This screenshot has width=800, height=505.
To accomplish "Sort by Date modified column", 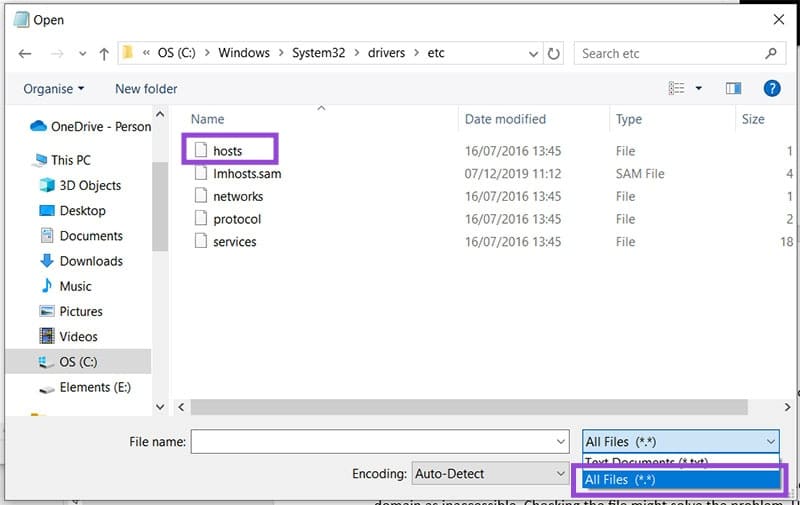I will (505, 119).
